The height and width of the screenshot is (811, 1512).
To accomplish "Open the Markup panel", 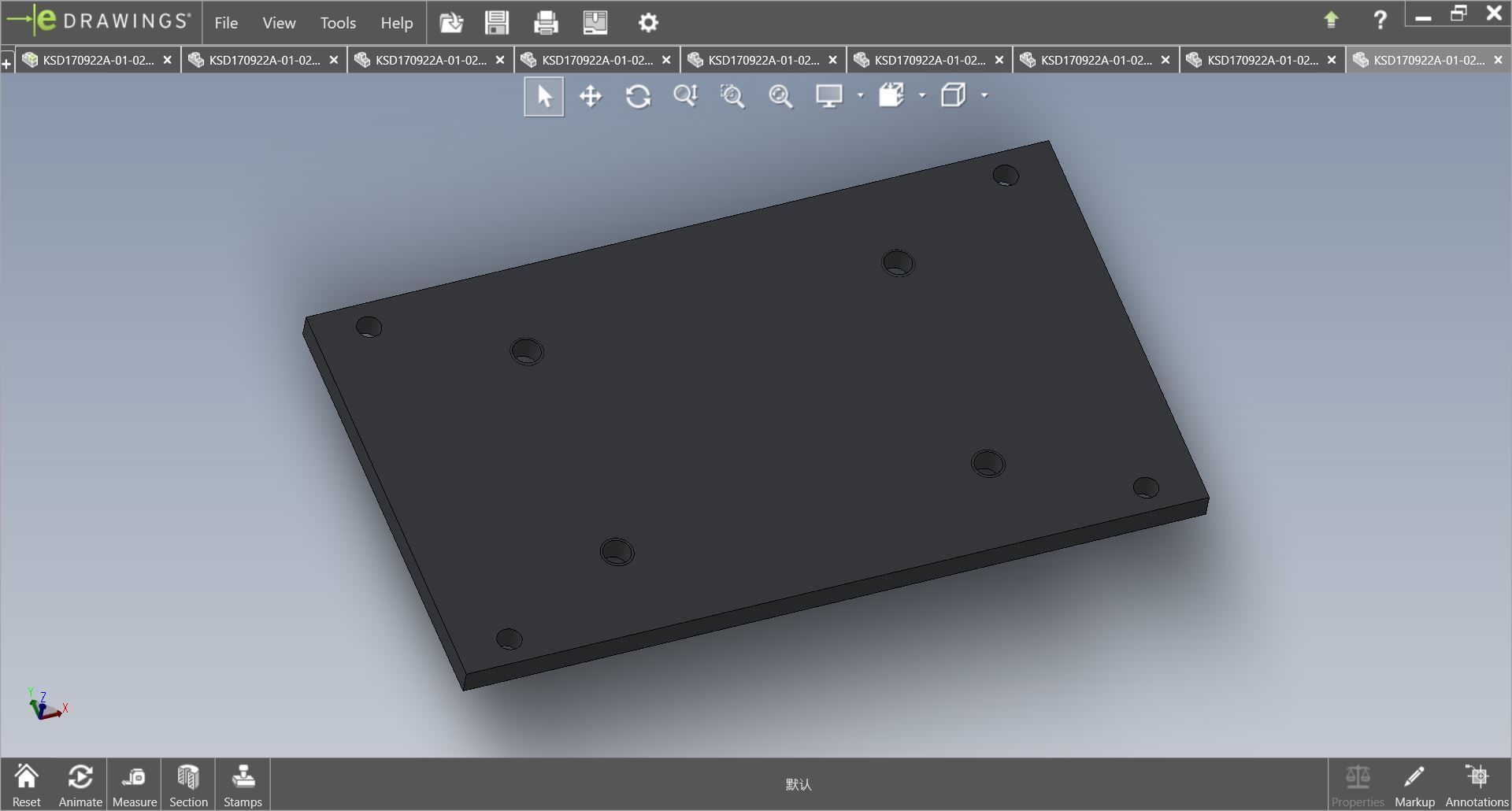I will tap(1414, 785).
